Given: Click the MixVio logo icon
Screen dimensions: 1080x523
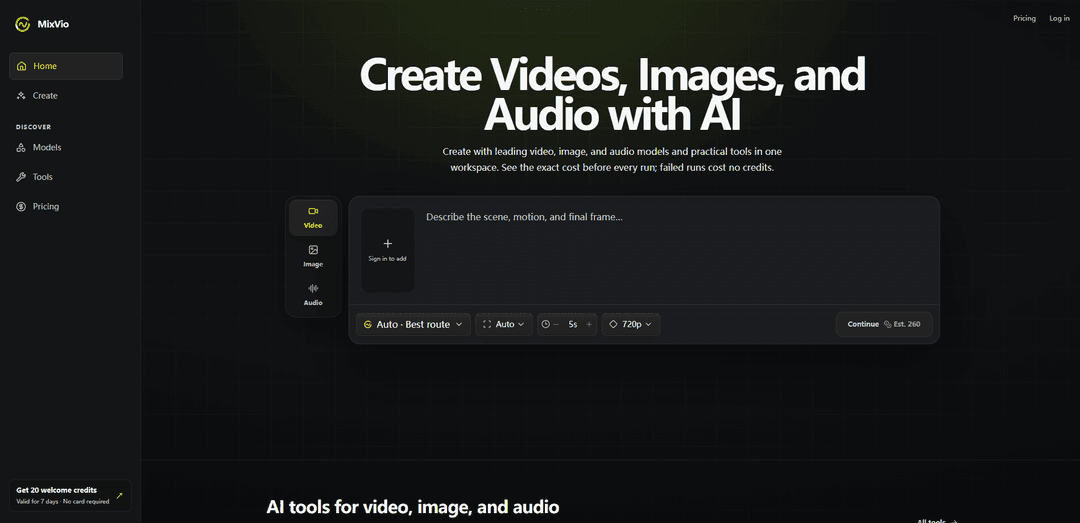Looking at the screenshot, I should tap(23, 24).
